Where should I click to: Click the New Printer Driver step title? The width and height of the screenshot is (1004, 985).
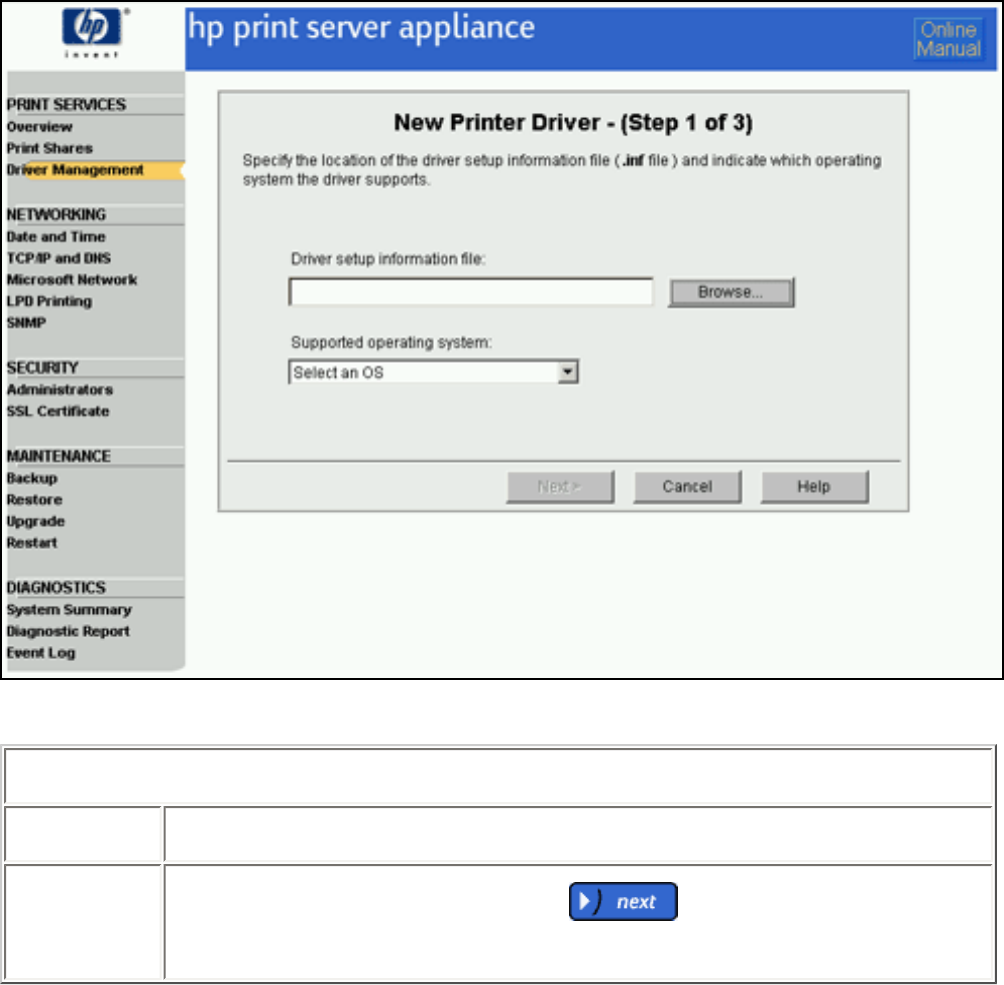tap(573, 122)
